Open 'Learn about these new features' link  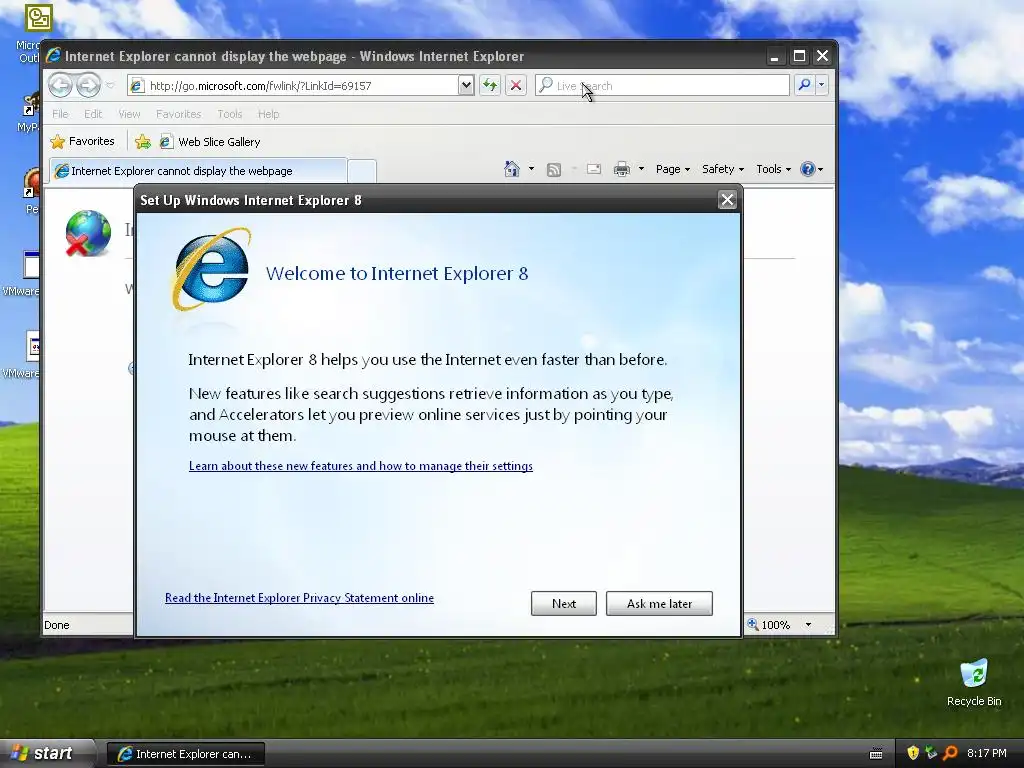coord(360,466)
